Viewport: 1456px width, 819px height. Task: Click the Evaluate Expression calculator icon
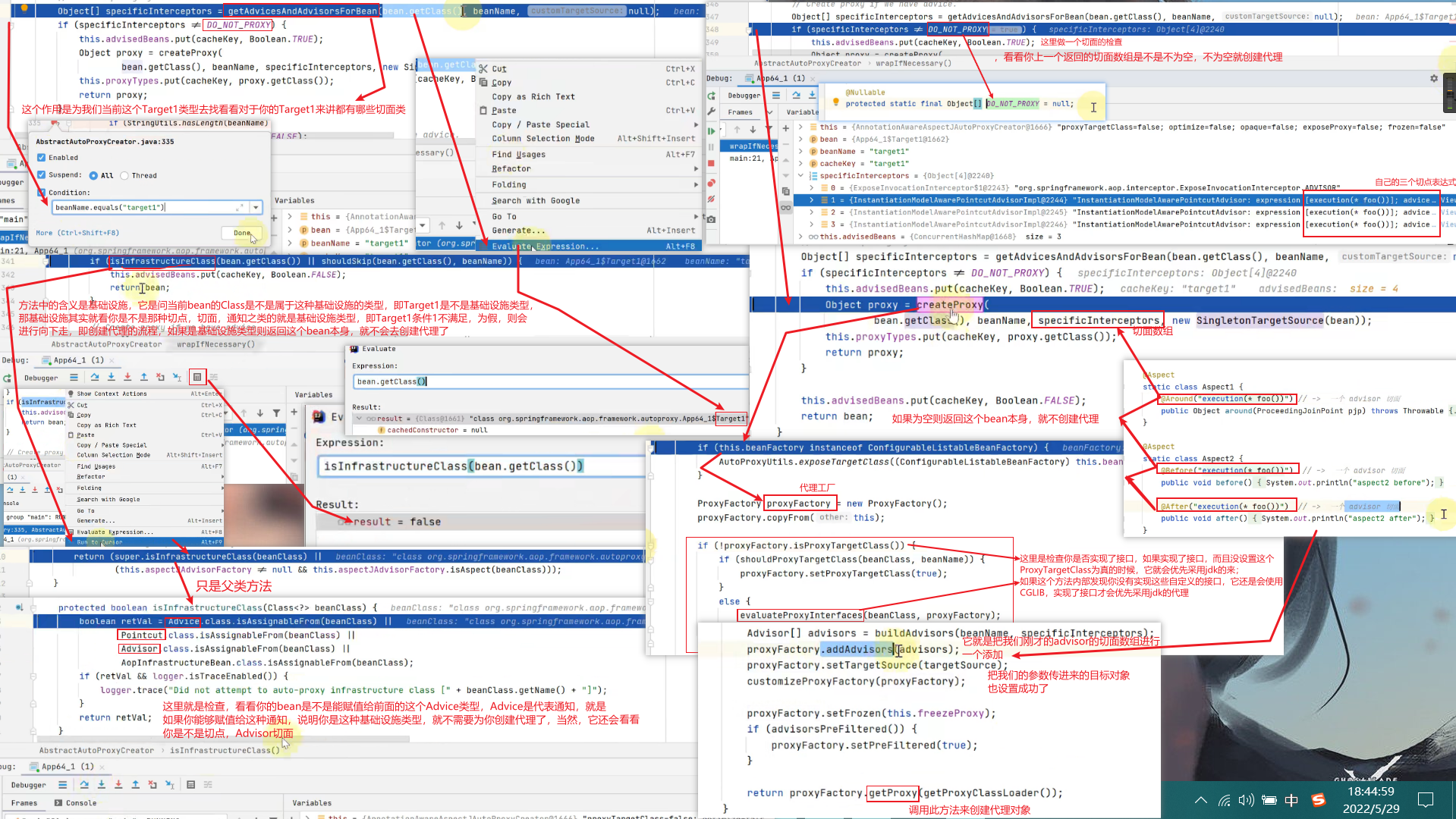point(197,377)
